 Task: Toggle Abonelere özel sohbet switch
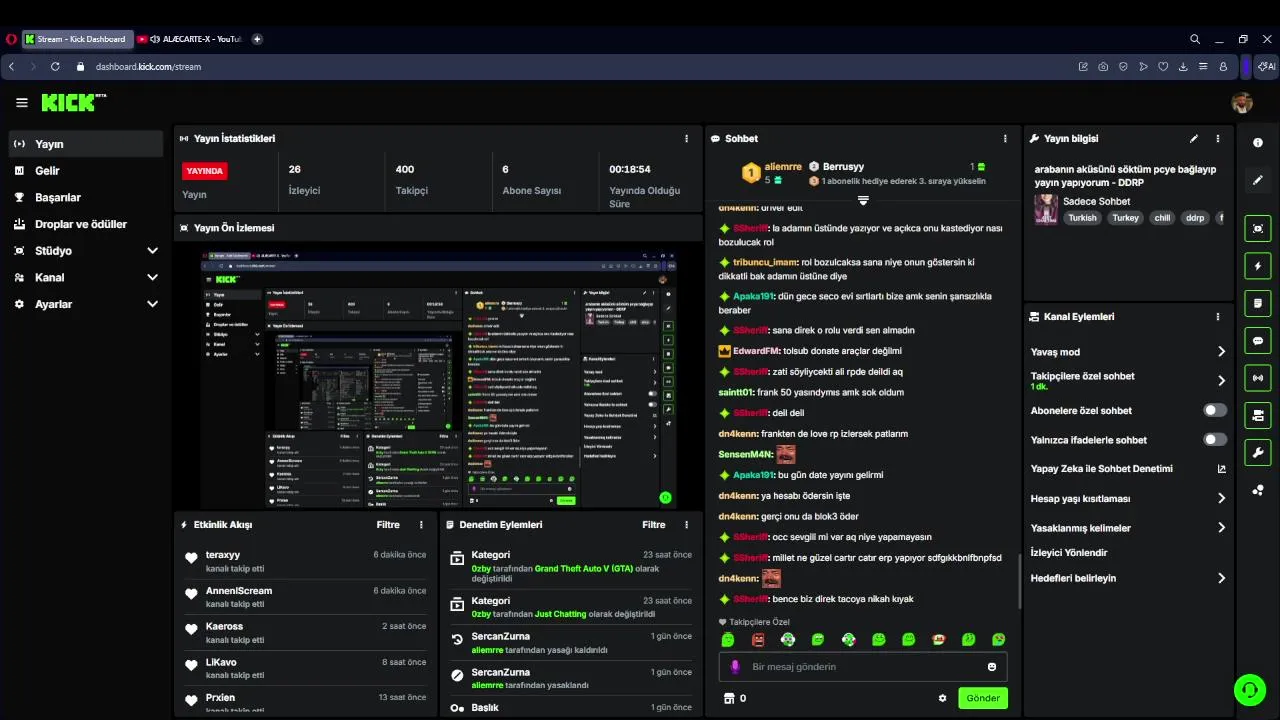[1215, 411]
